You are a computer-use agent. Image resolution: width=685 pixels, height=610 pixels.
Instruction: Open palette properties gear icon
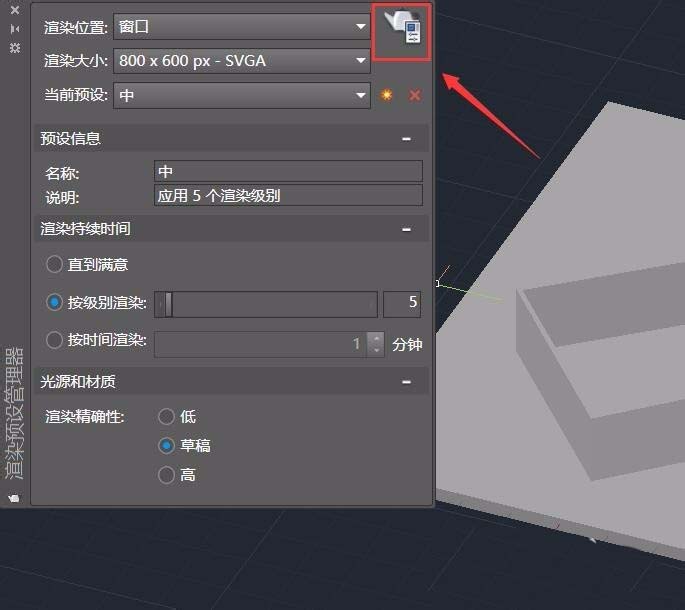point(15,48)
